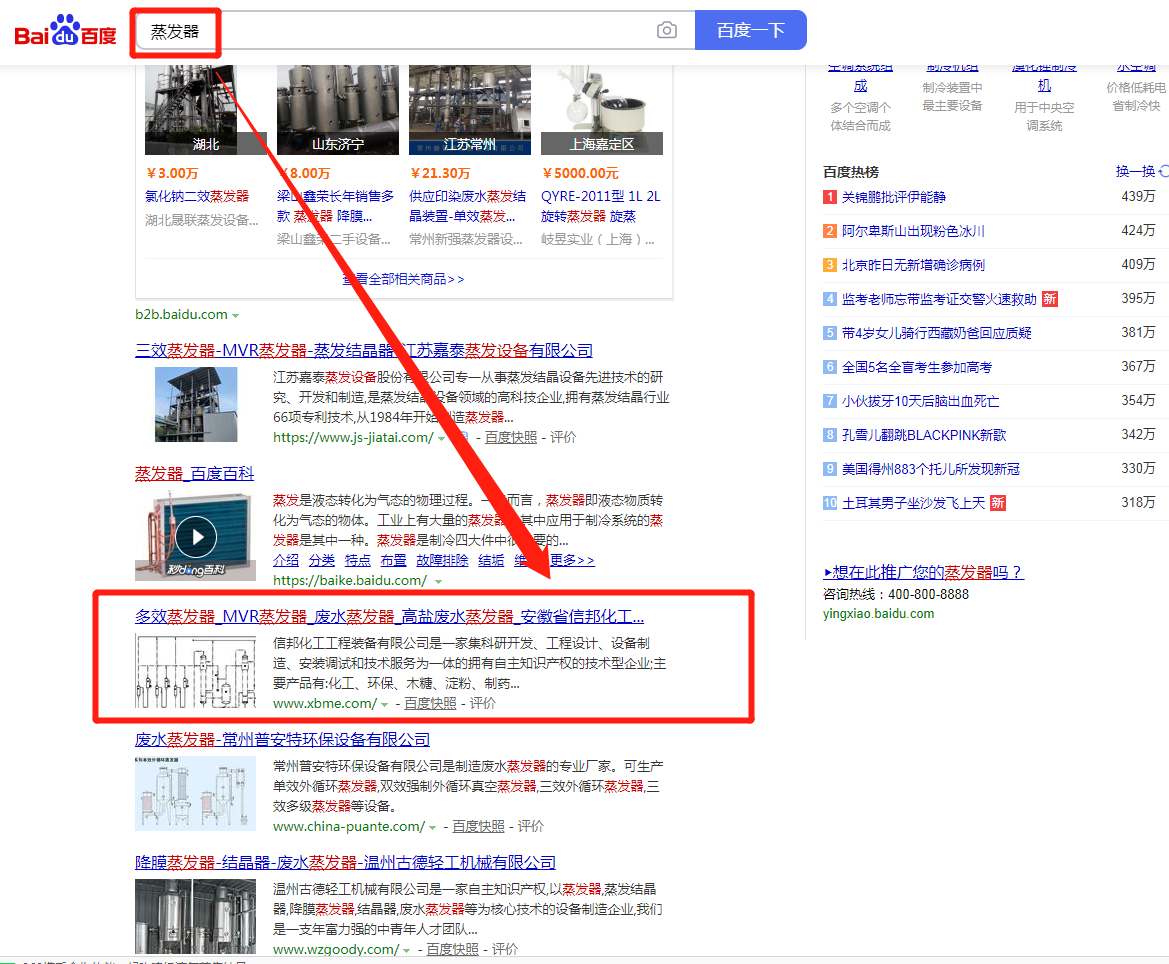Open the 分类 section link in 百科 result
The image size is (1169, 964).
pyautogui.click(x=322, y=561)
